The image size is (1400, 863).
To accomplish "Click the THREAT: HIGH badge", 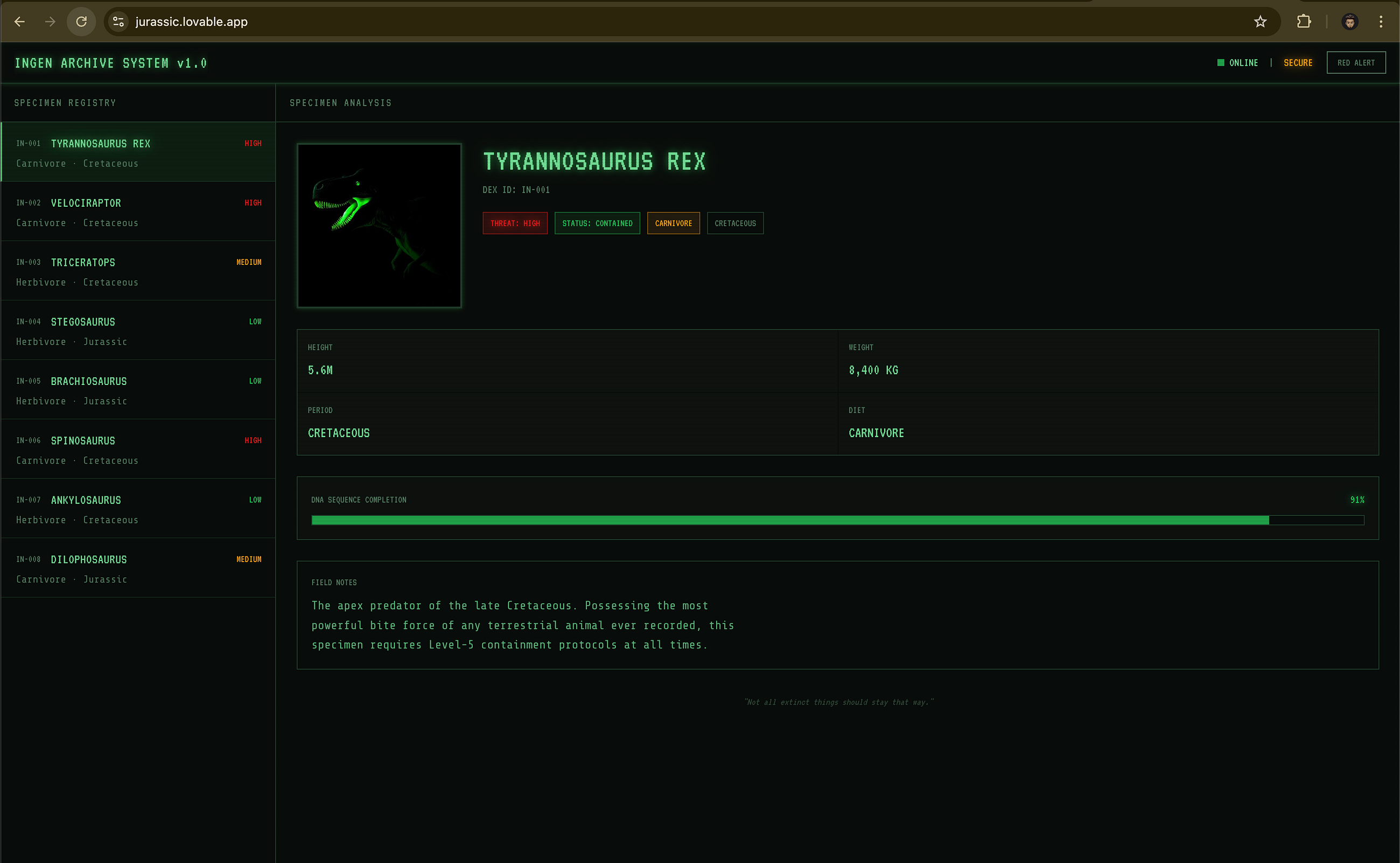I will click(x=515, y=223).
